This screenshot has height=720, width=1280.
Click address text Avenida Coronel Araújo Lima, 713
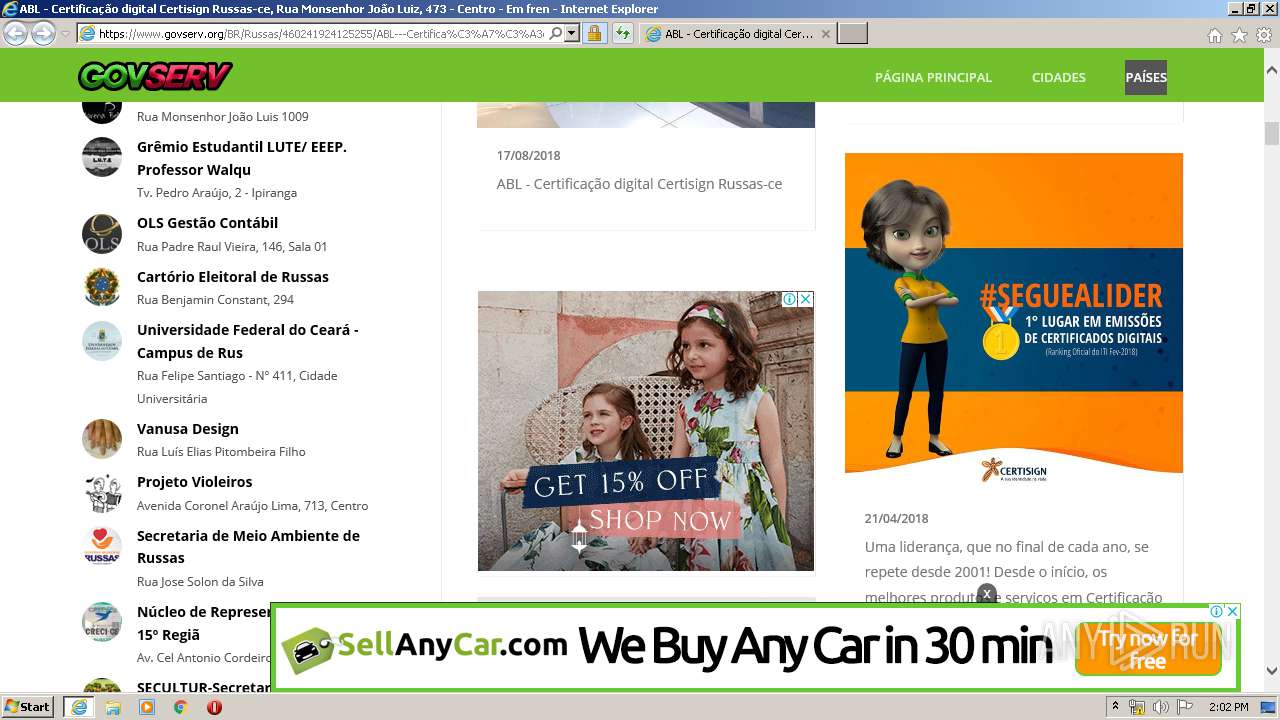pos(252,506)
